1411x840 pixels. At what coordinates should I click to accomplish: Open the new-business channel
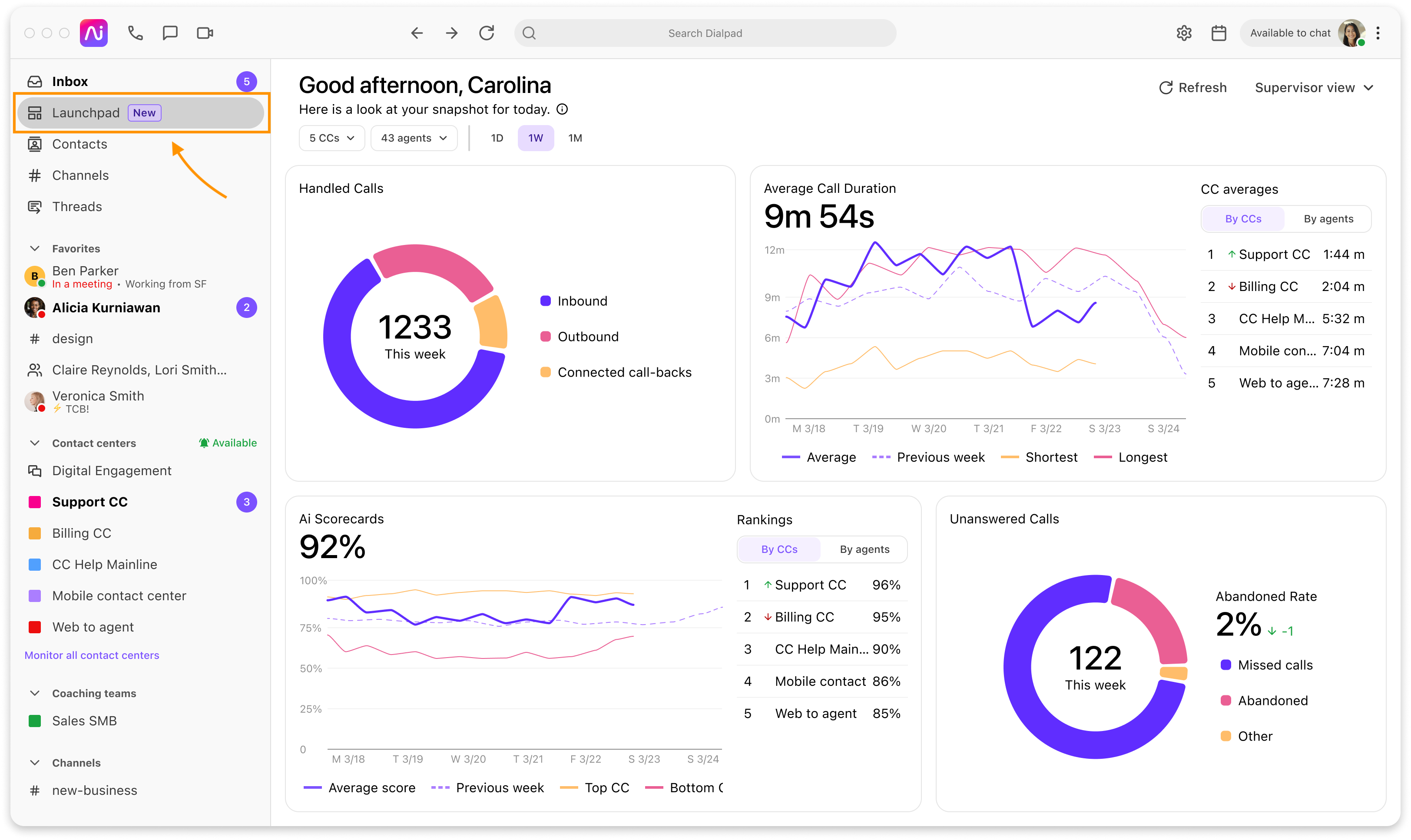pos(141,790)
